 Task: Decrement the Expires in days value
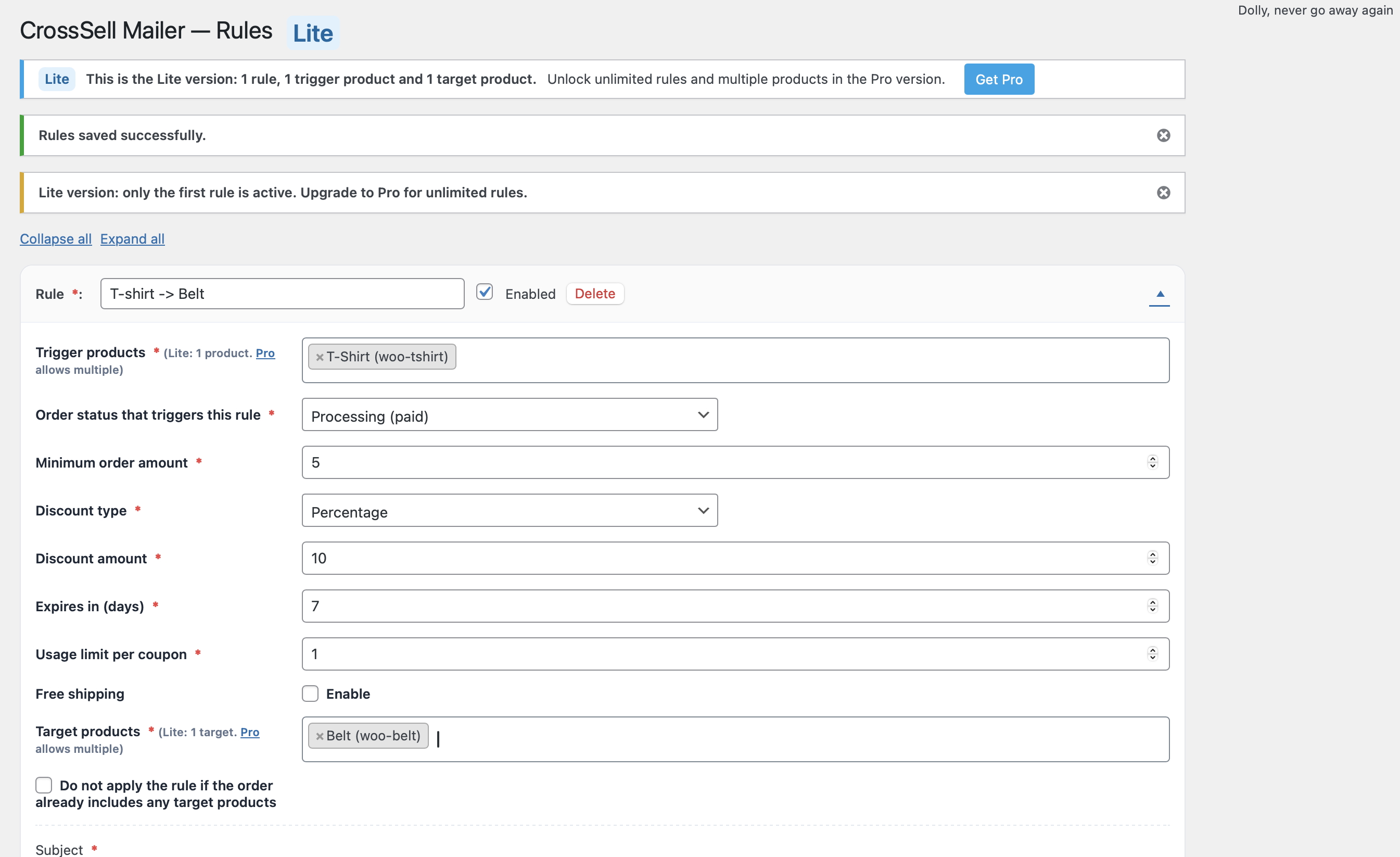pyautogui.click(x=1152, y=610)
